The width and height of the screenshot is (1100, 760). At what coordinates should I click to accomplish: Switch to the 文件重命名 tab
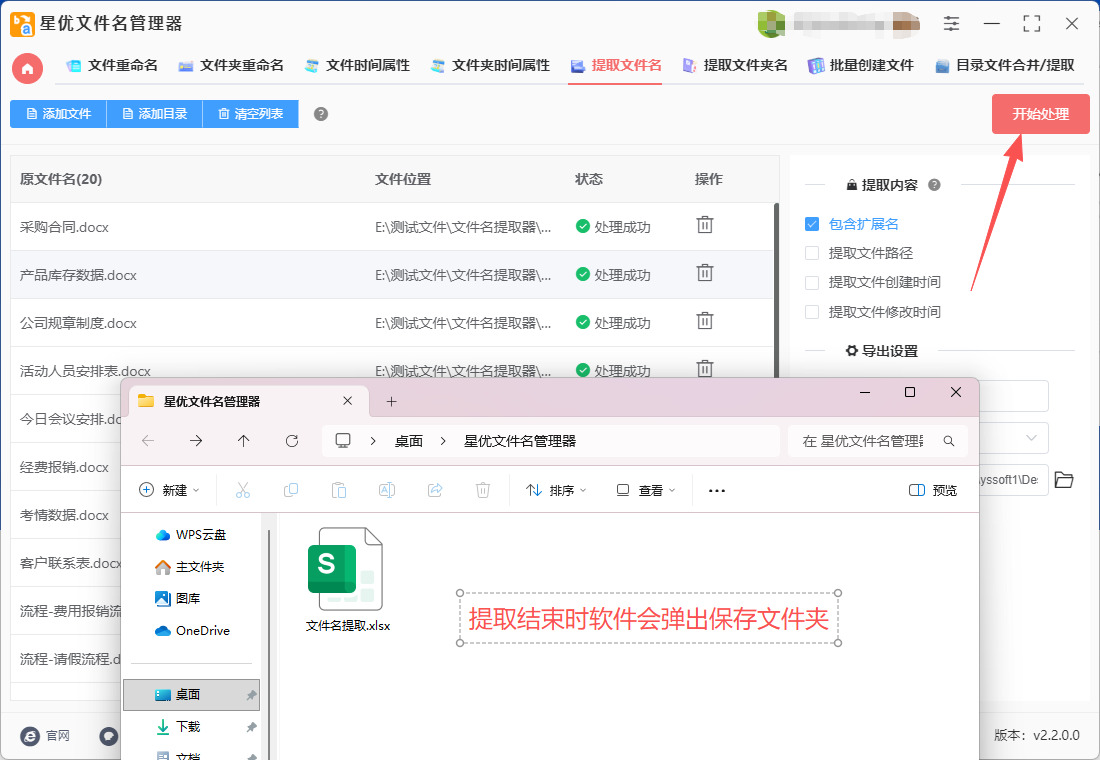(112, 66)
